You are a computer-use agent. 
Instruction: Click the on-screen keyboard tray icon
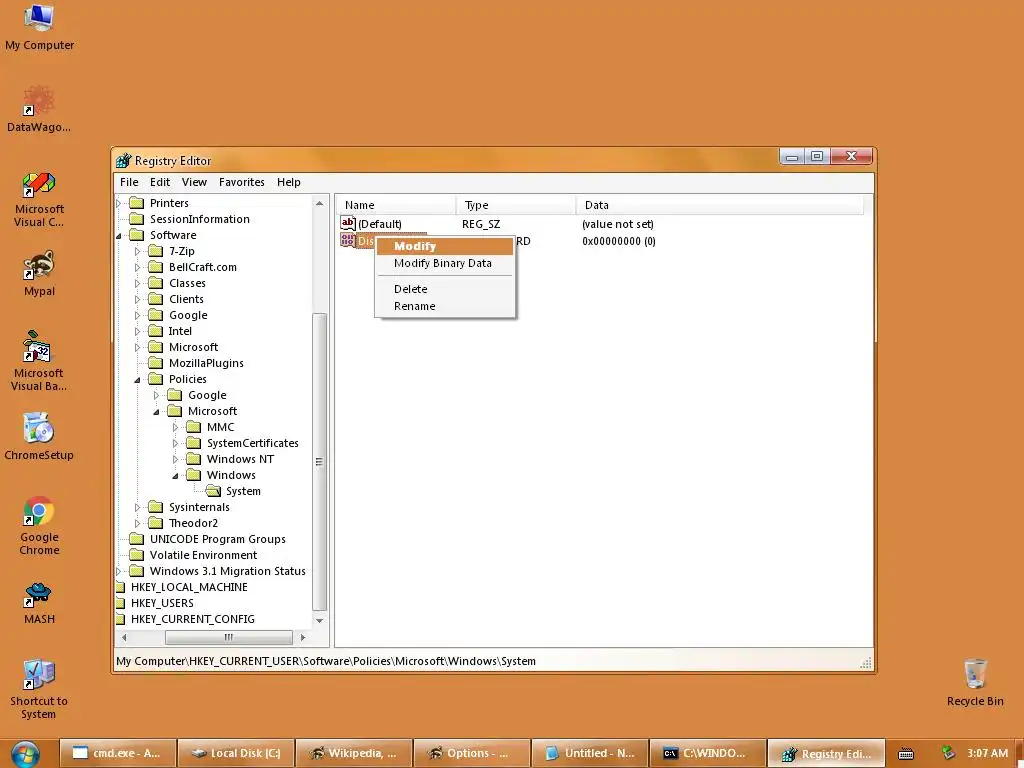[906, 754]
